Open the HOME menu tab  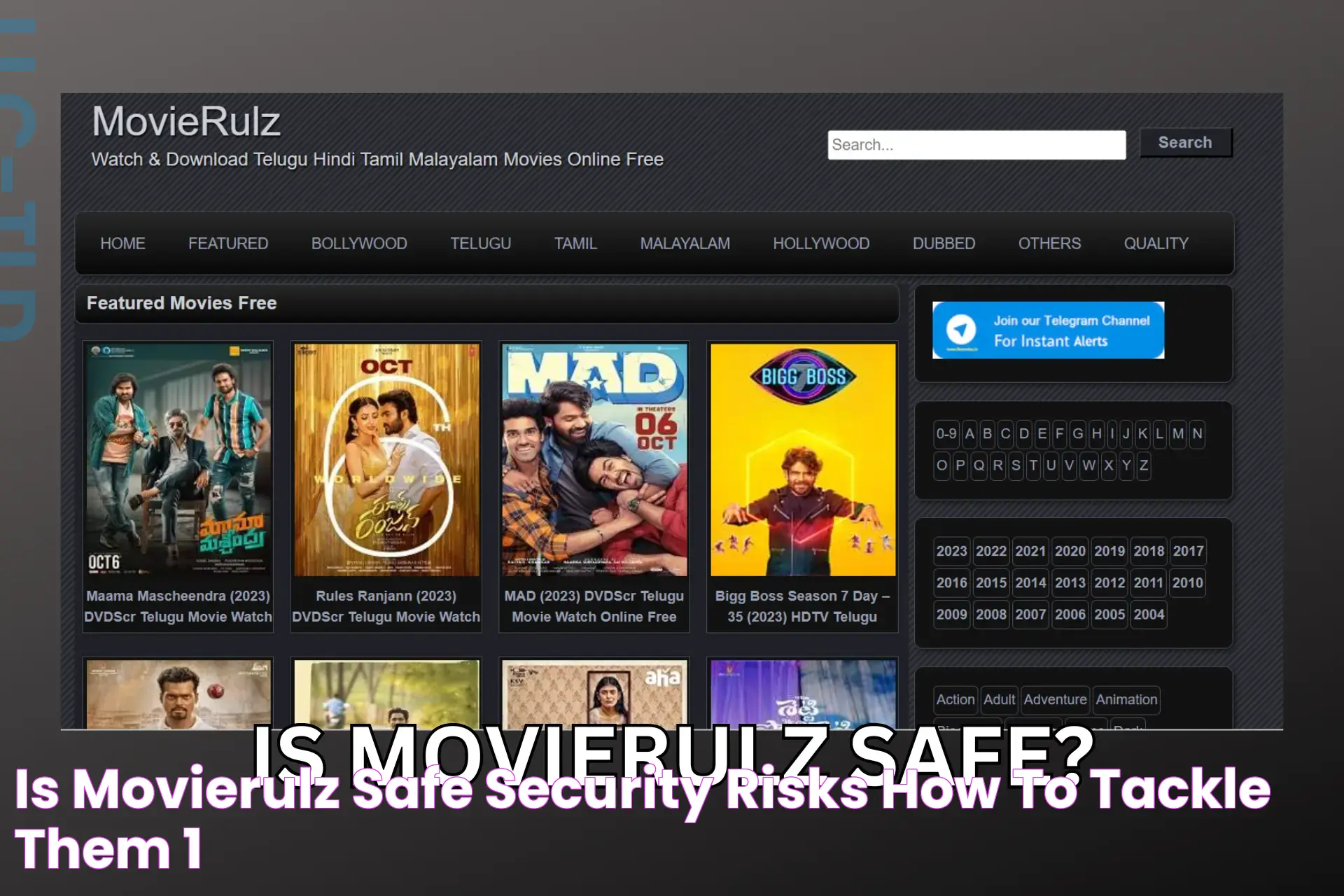[122, 243]
